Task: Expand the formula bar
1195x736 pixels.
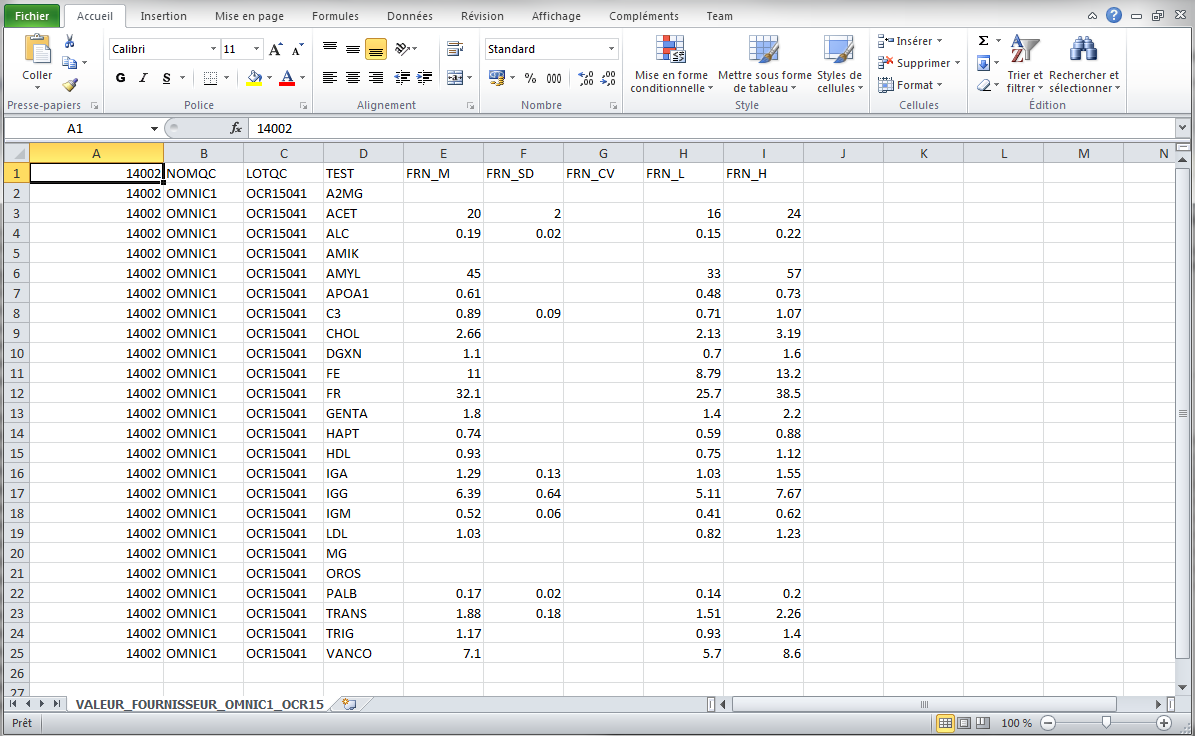Action: (1182, 128)
